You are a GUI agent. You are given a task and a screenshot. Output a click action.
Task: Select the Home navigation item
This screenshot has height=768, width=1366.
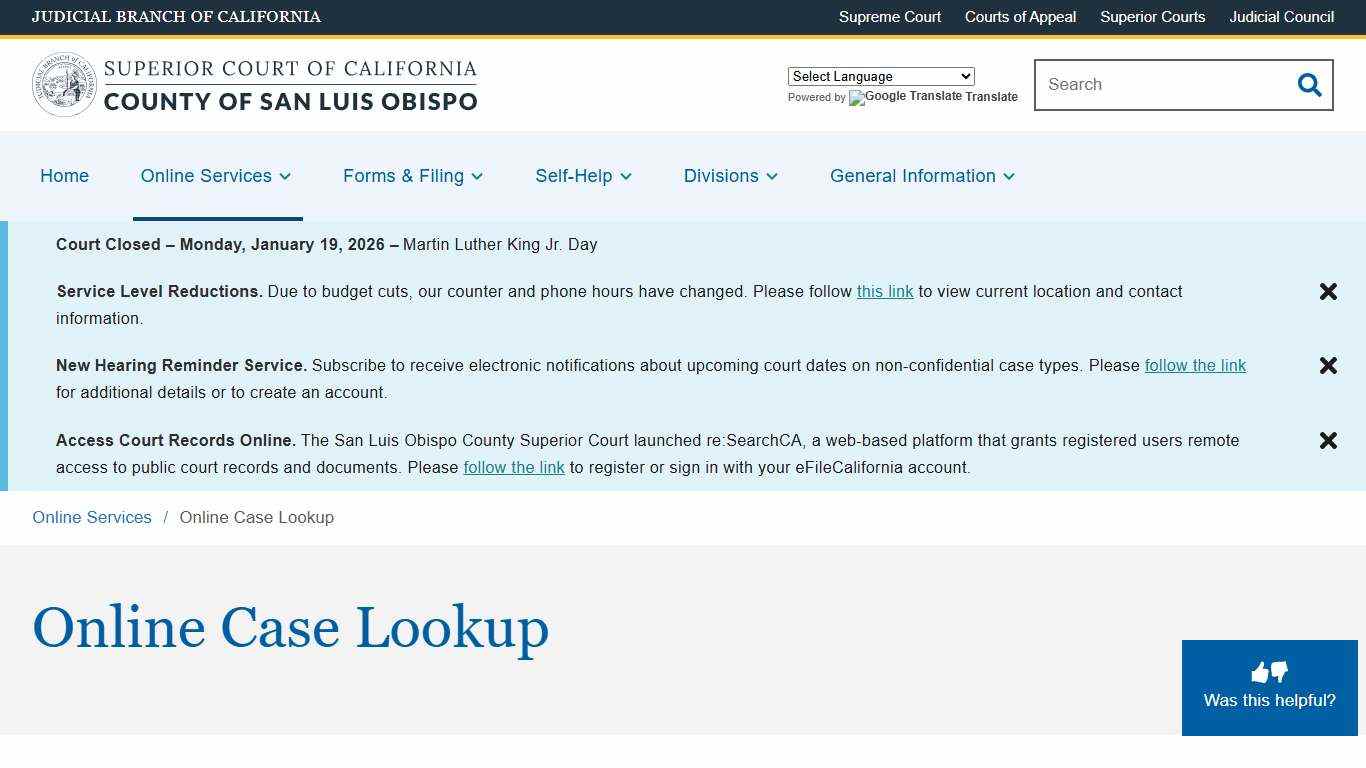point(64,176)
